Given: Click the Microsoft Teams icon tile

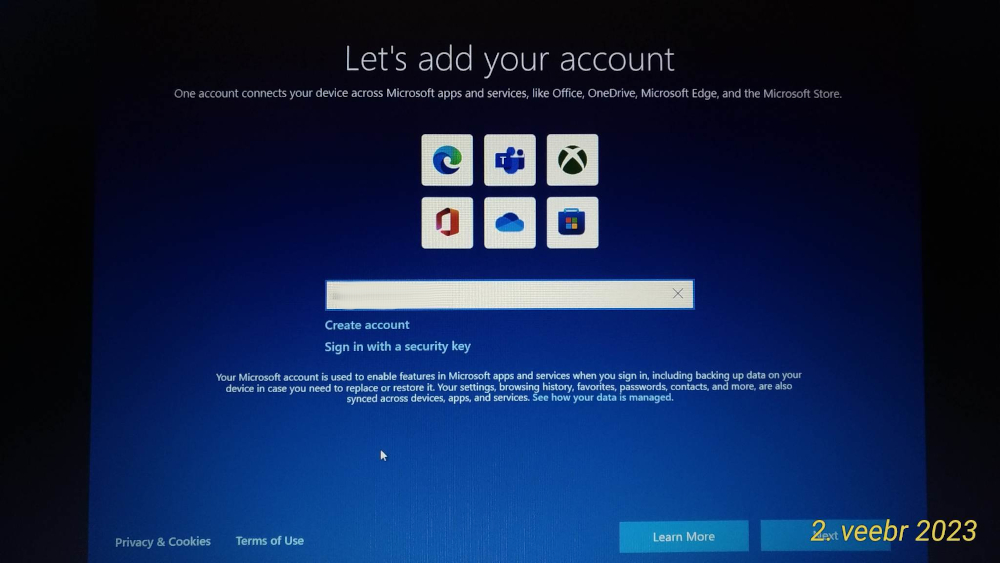Looking at the screenshot, I should [x=510, y=160].
